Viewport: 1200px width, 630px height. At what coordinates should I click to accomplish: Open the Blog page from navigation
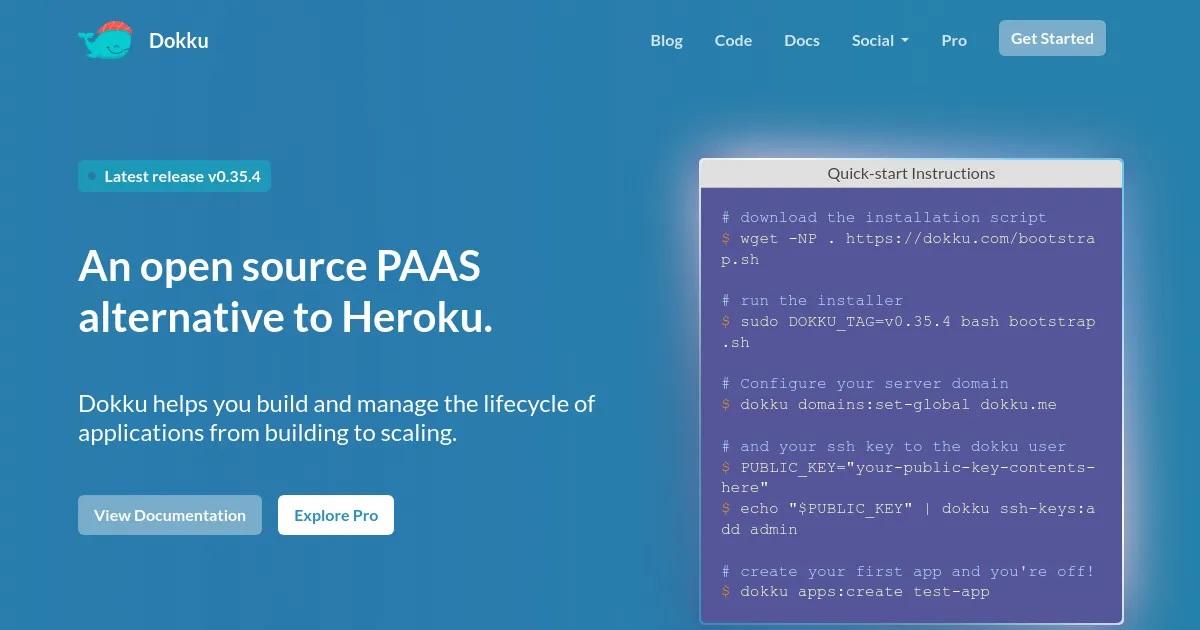pos(666,41)
